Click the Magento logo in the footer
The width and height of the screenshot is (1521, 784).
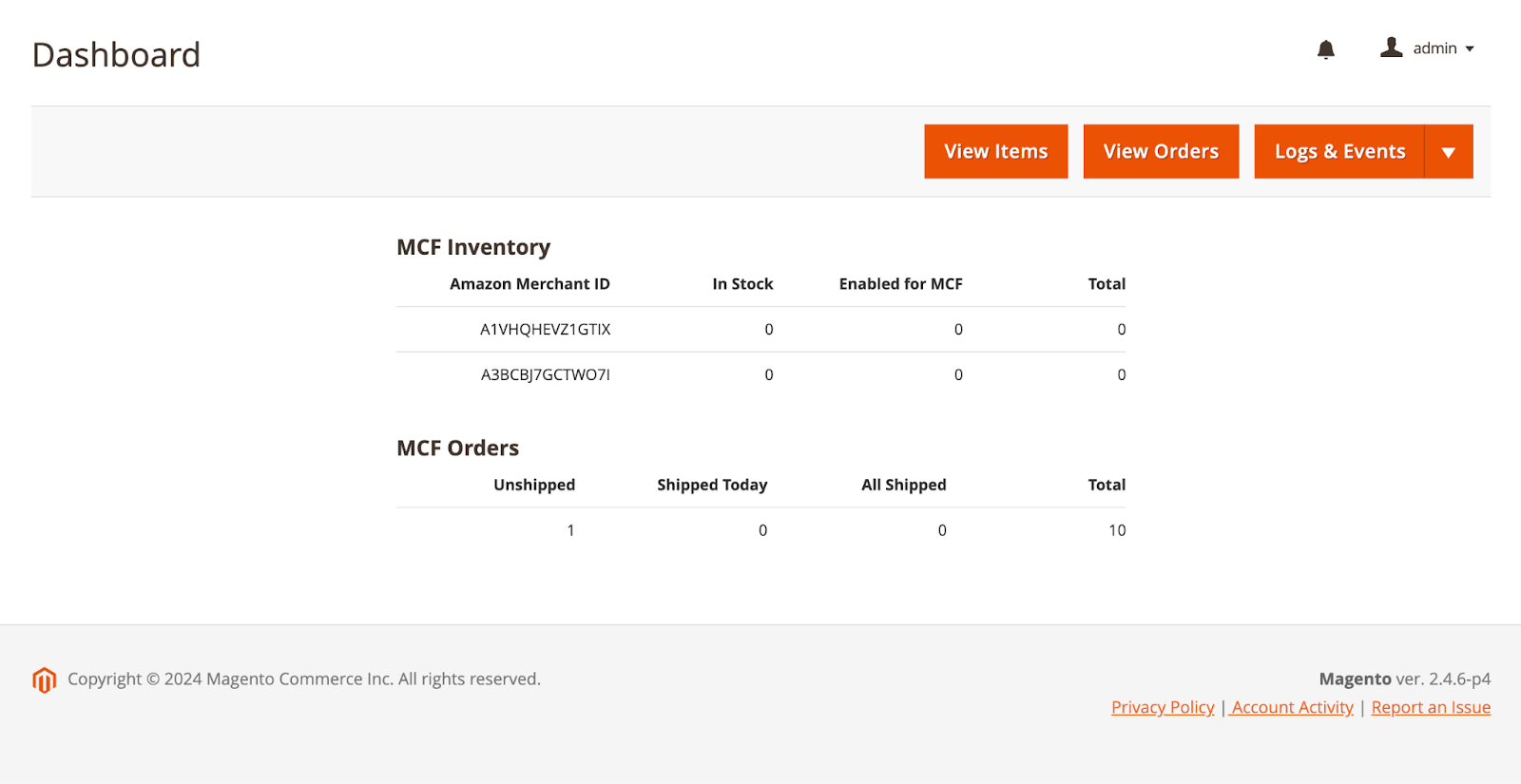44,679
